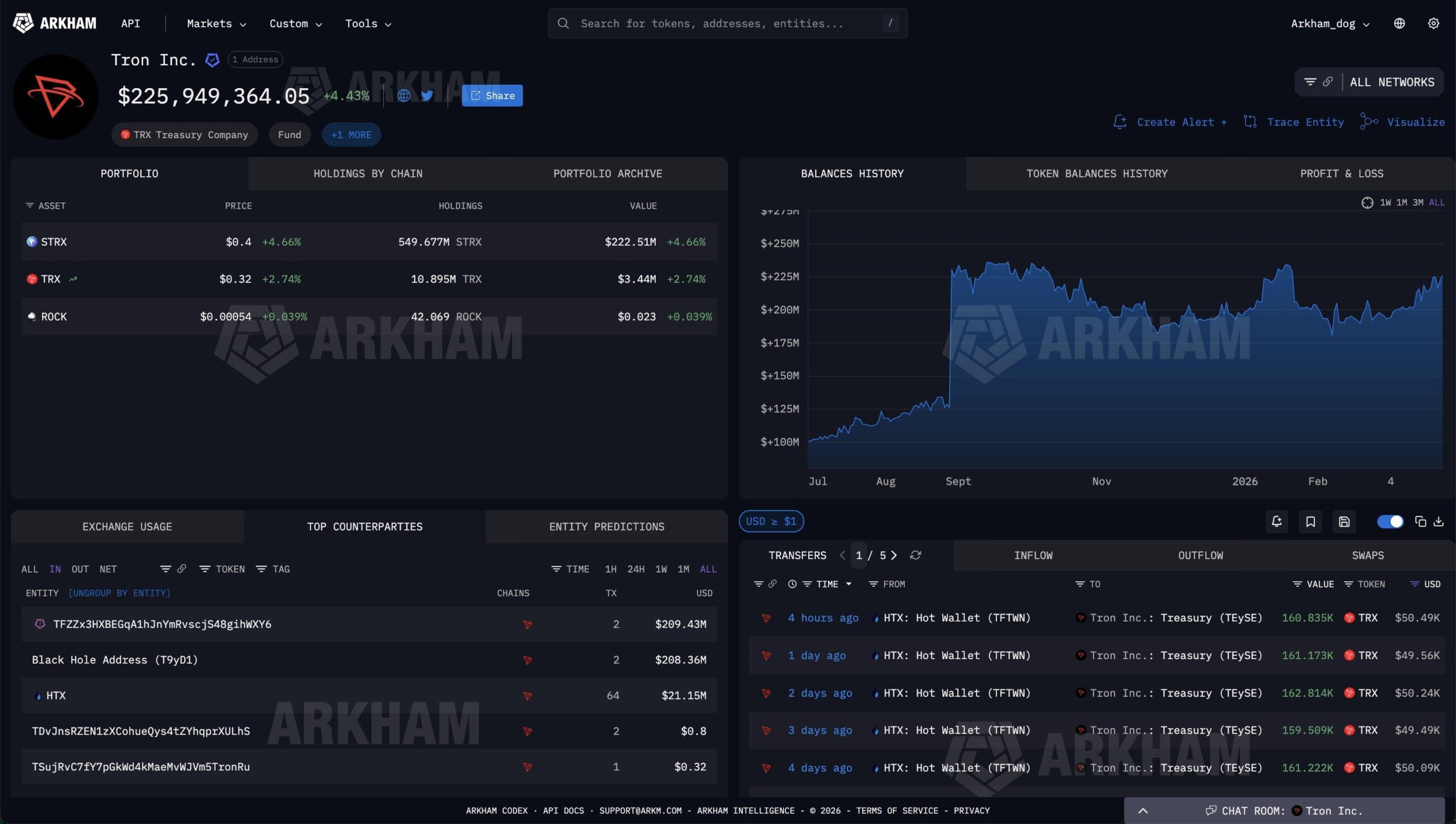Switch transfers filter to NET
The image size is (1456, 824).
coord(107,569)
